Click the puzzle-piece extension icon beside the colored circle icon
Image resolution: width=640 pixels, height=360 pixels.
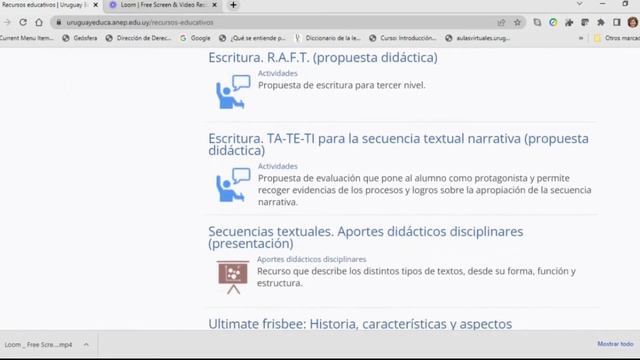pos(569,22)
